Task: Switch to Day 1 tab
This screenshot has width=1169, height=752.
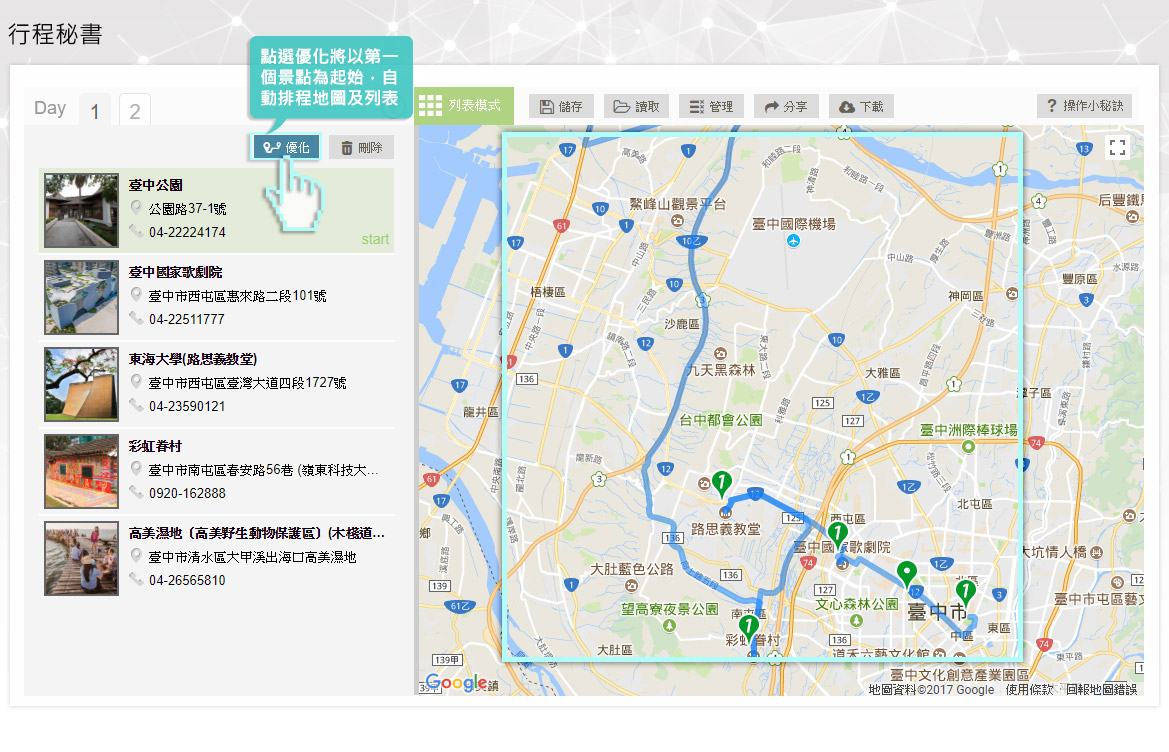Action: click(95, 111)
